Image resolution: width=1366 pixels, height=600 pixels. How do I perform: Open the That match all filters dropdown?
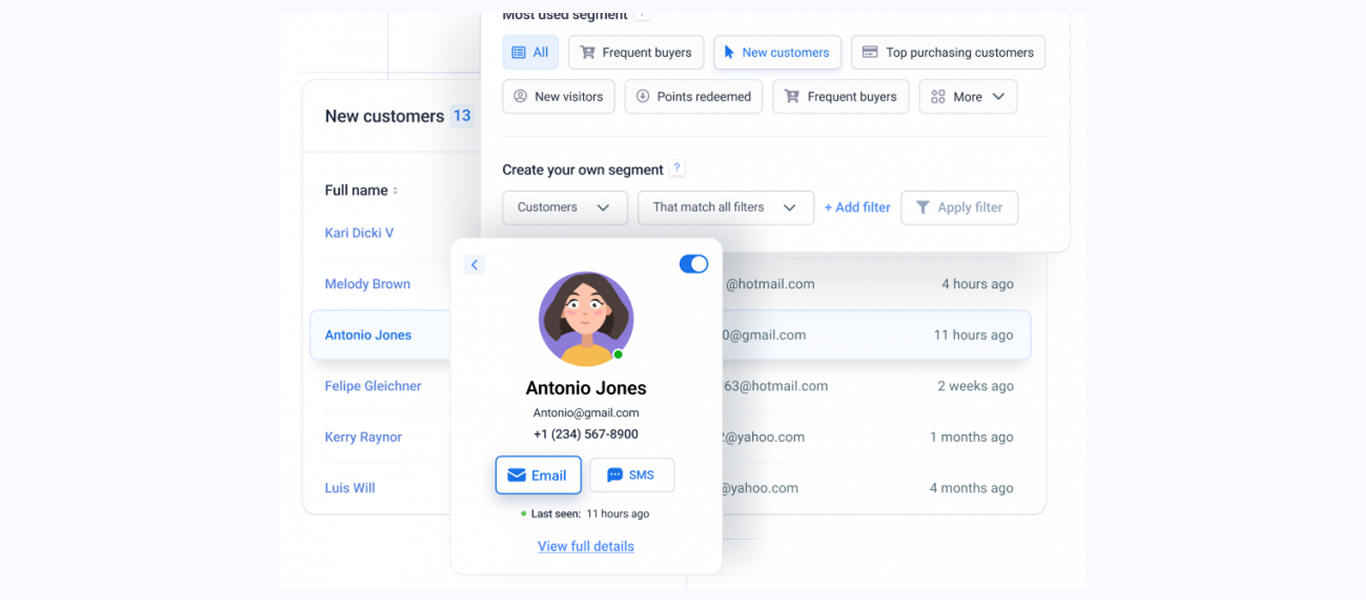725,208
